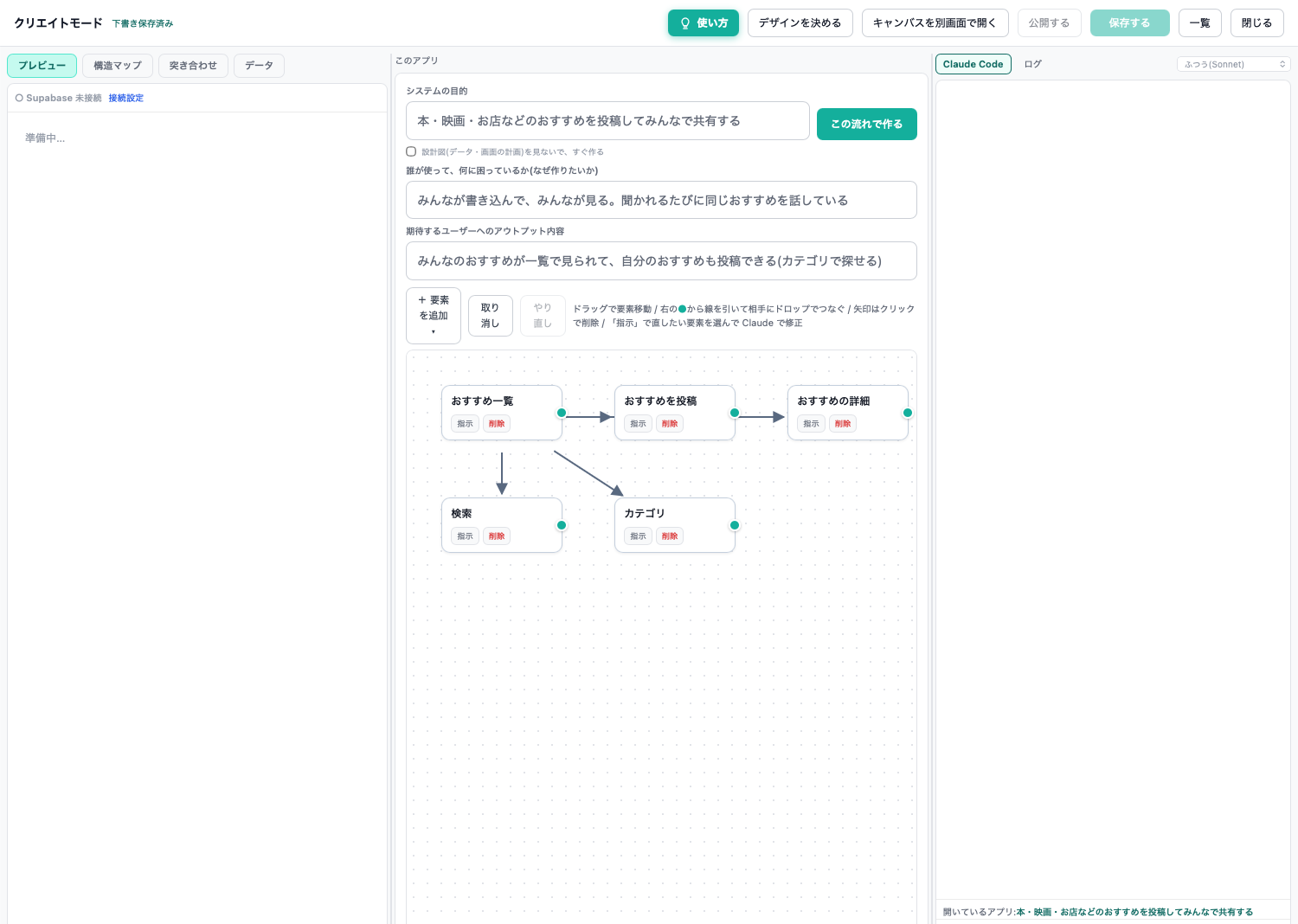Click the Supabase 未接続 status circle

click(19, 98)
